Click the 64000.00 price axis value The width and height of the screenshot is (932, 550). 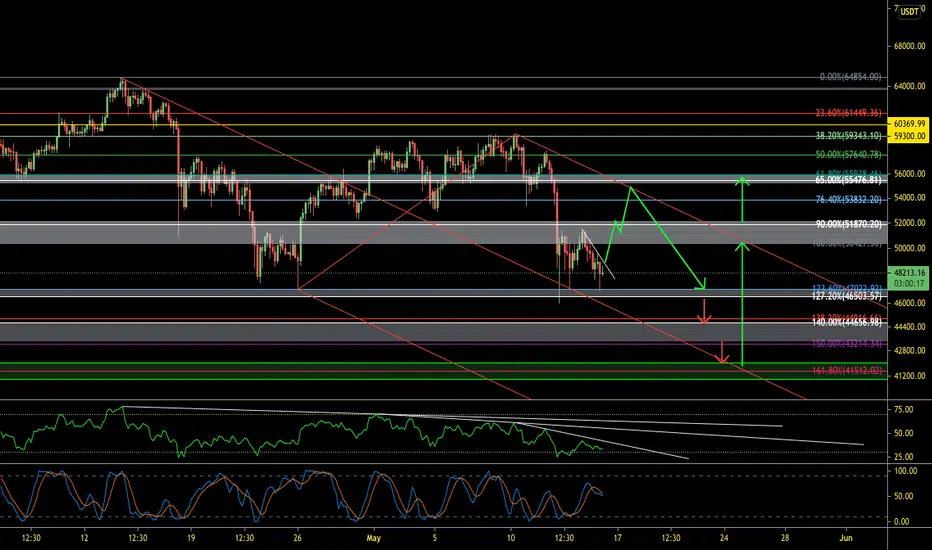(909, 86)
